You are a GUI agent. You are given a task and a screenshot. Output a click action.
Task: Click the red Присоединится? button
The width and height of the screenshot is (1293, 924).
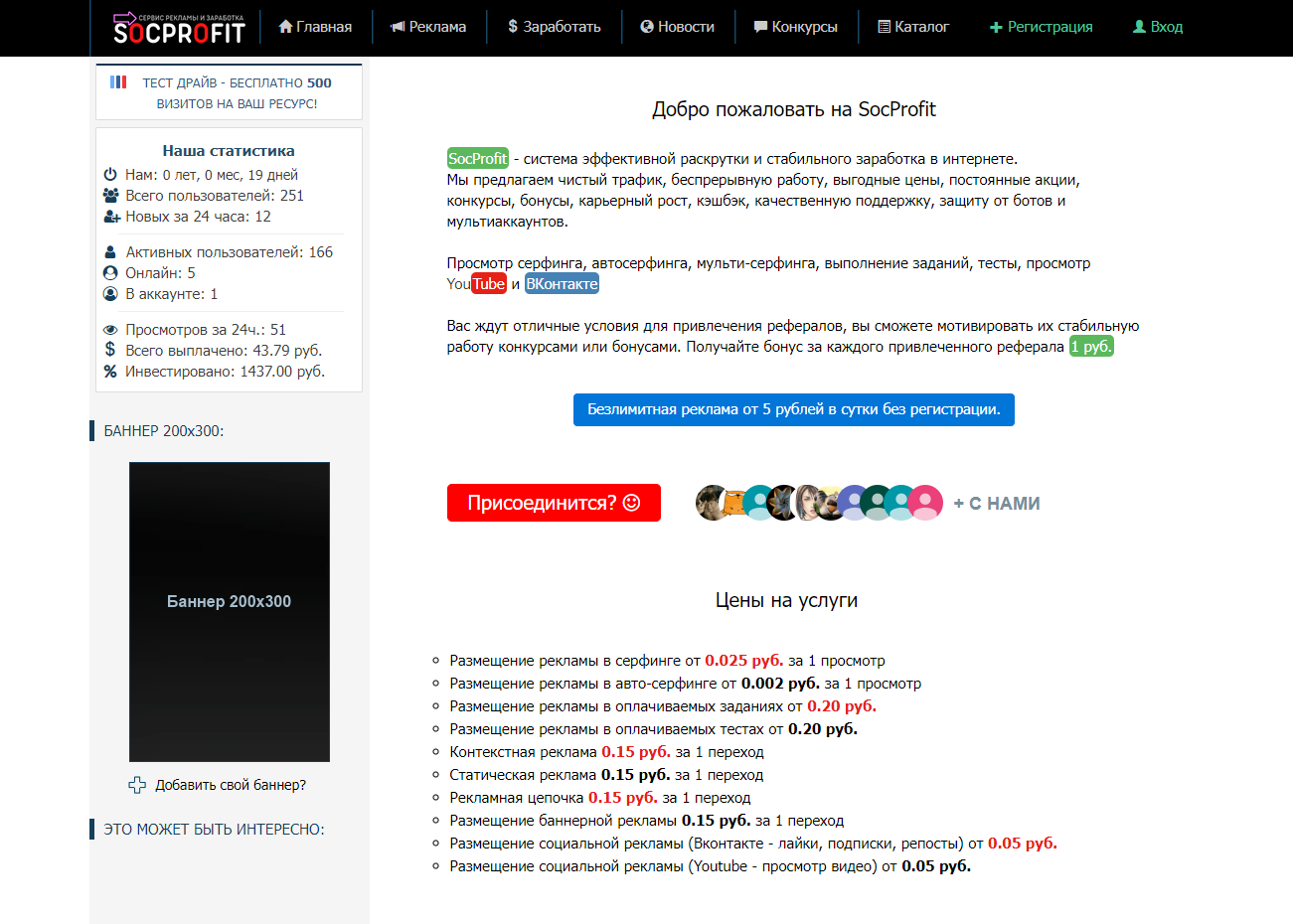554,503
